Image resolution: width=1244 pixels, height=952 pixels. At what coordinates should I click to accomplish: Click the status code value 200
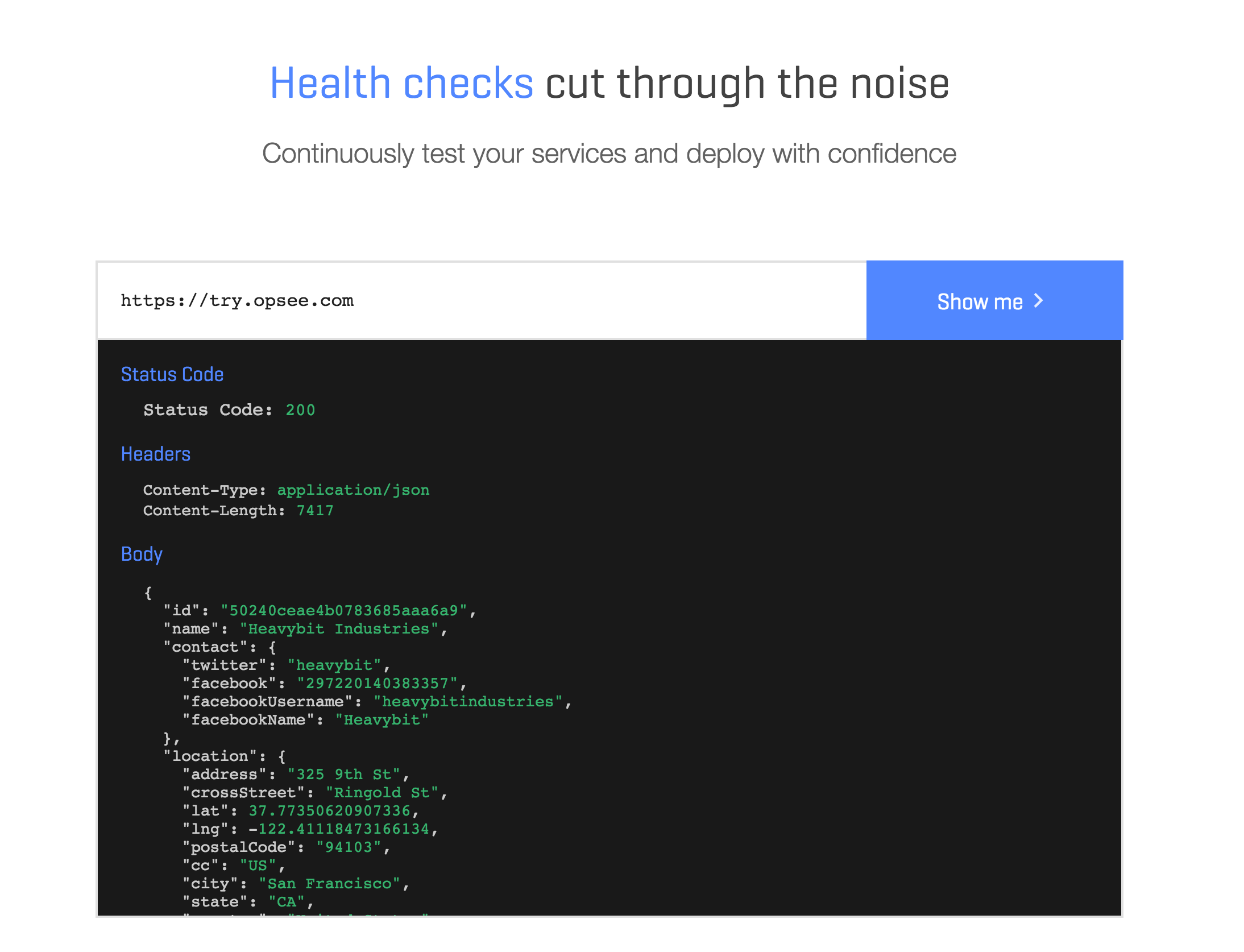pyautogui.click(x=300, y=410)
